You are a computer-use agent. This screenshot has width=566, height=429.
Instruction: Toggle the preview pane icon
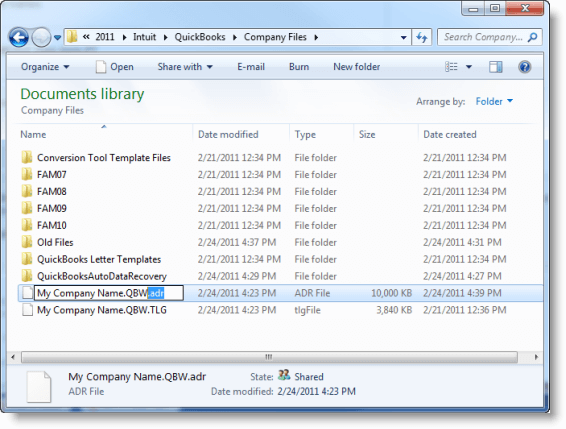pos(495,67)
